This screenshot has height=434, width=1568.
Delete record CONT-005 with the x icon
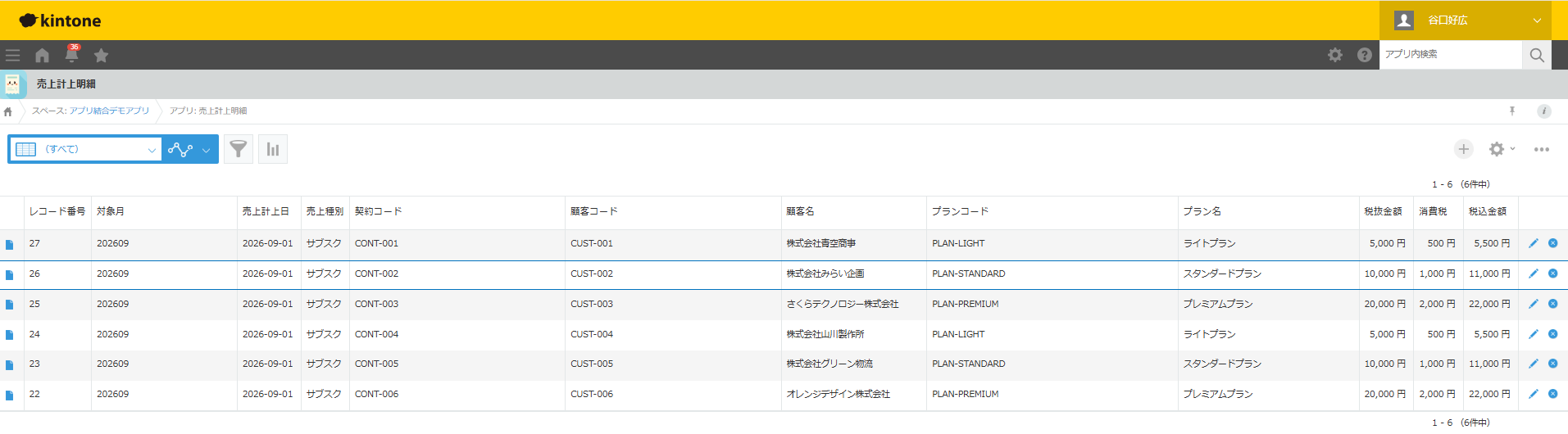[x=1552, y=364]
